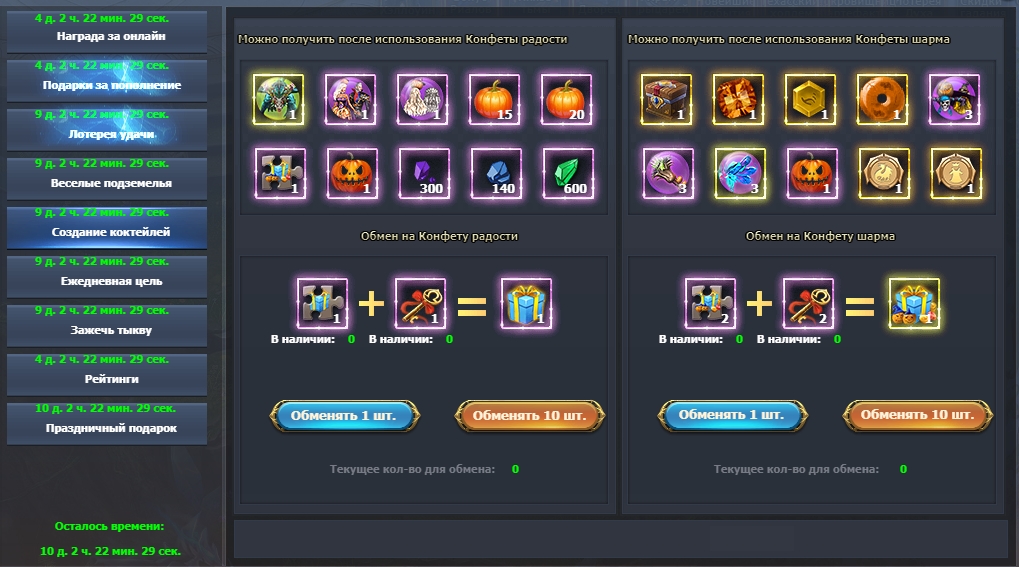The width and height of the screenshot is (1019, 567).
Task: Click the pumpkin reward icon with quantity 15
Action: (494, 99)
